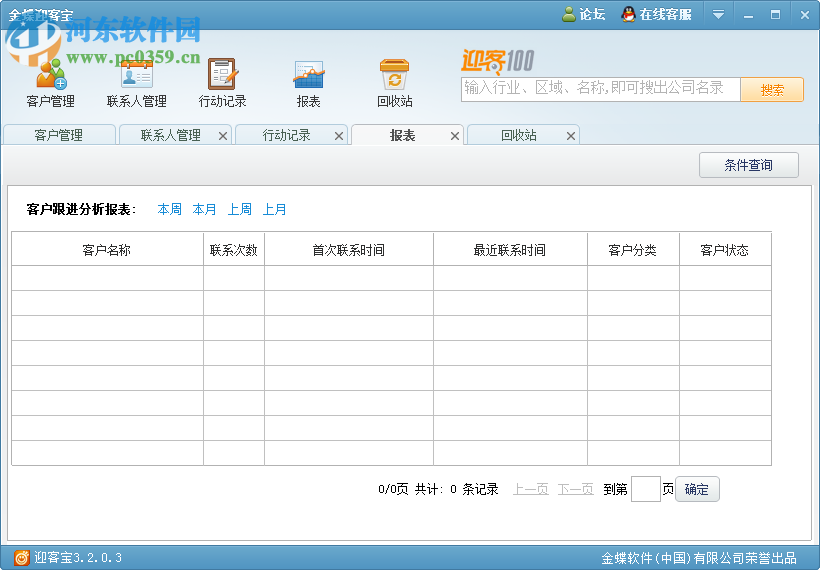
Task: Open the 论坛 forum link icon
Action: click(568, 14)
